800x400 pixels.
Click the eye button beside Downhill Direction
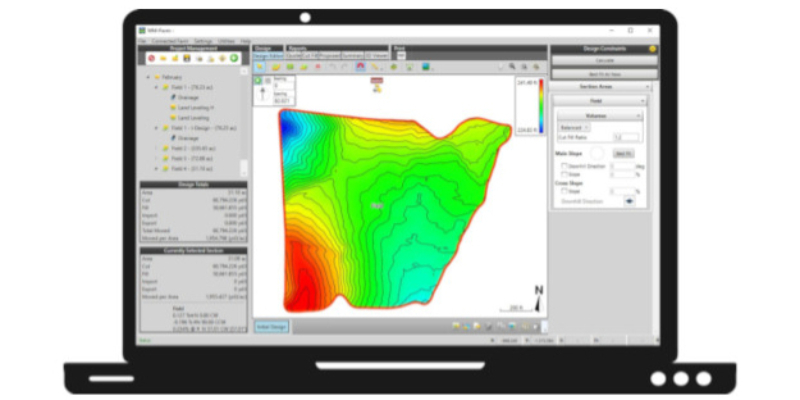pos(629,201)
